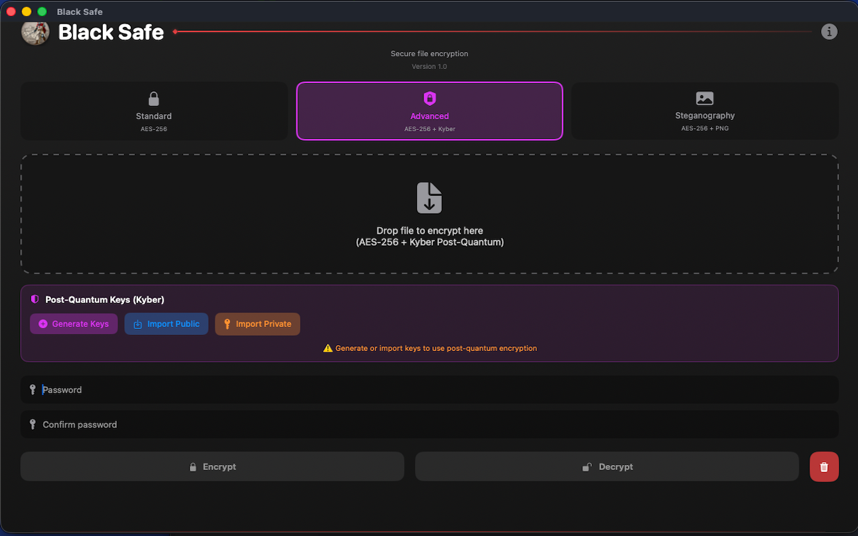
Task: Click the image icon on Steganography tab
Action: coord(704,99)
